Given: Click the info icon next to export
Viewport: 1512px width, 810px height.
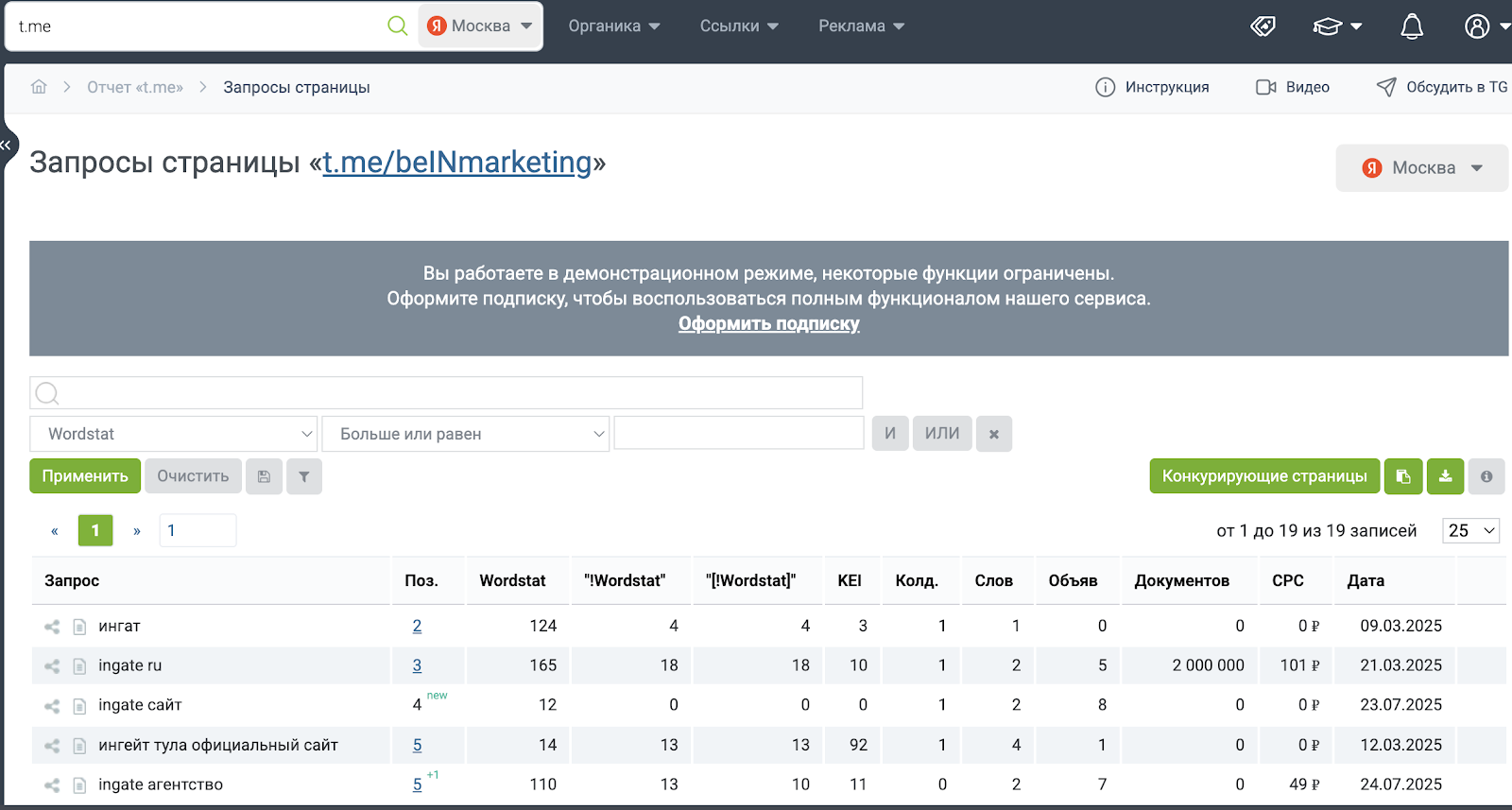Looking at the screenshot, I should (1486, 476).
